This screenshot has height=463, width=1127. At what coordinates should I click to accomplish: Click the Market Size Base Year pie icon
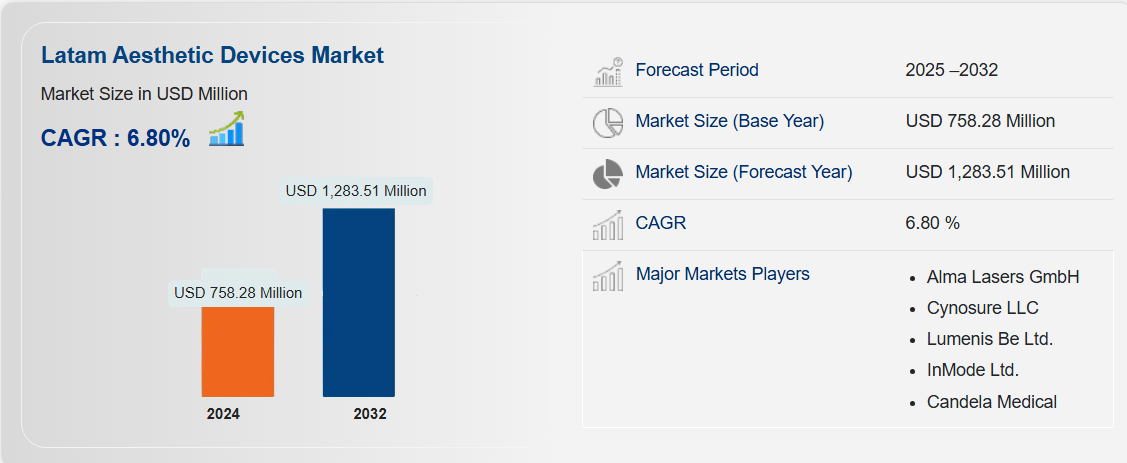[x=608, y=122]
